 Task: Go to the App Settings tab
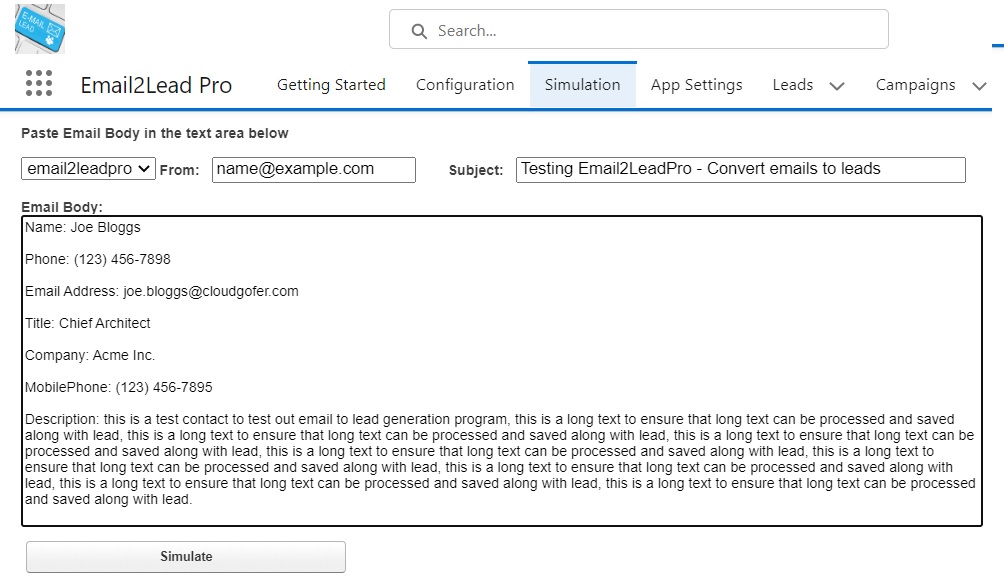point(697,85)
